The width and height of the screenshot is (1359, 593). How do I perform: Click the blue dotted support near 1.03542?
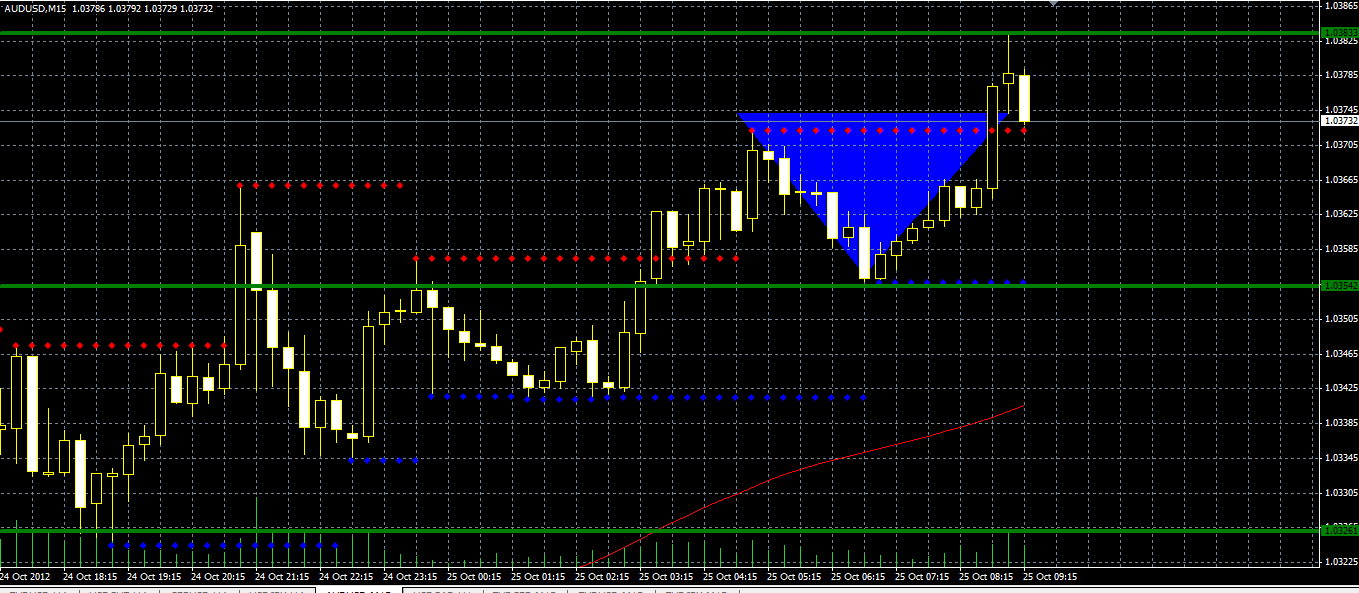pyautogui.click(x=950, y=282)
